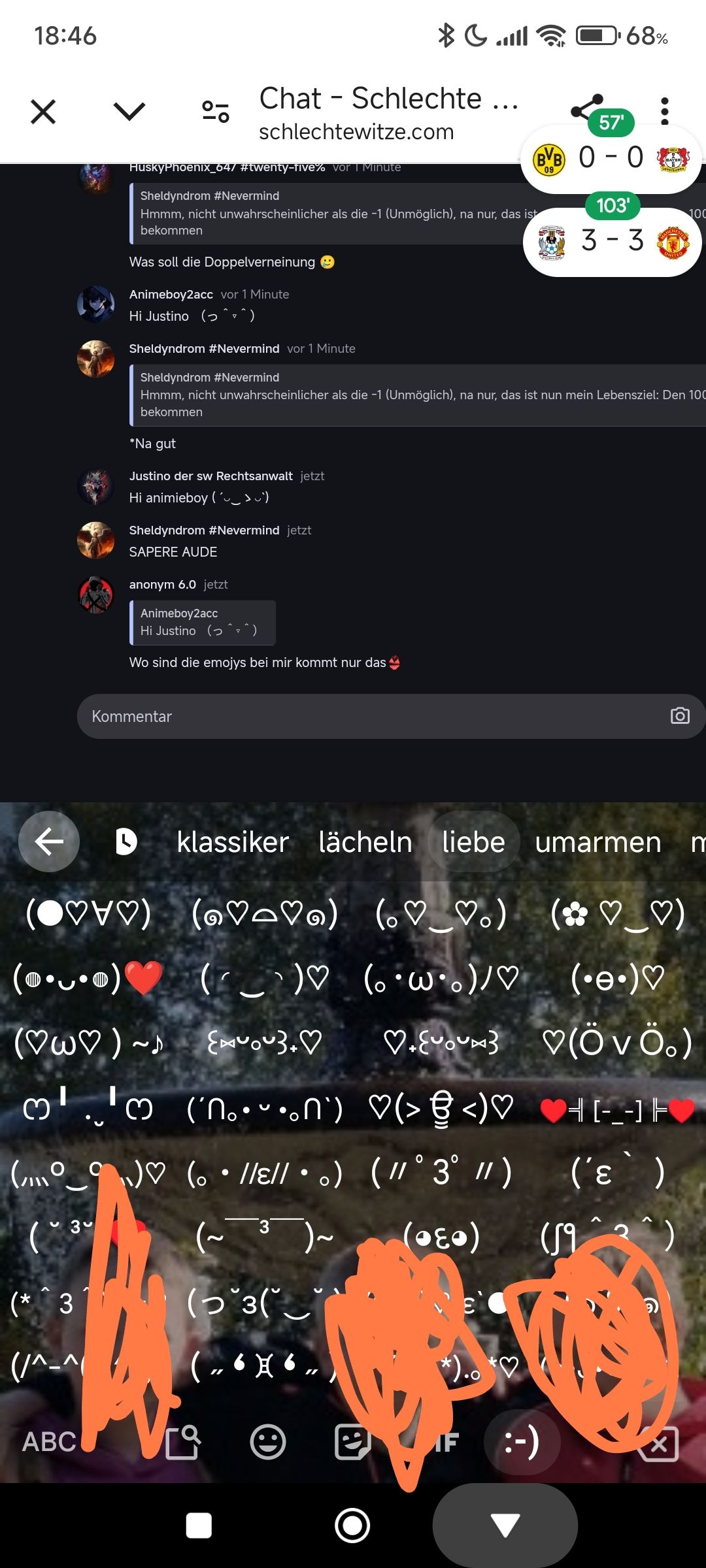Tap the camera icon in comment field

tap(680, 716)
